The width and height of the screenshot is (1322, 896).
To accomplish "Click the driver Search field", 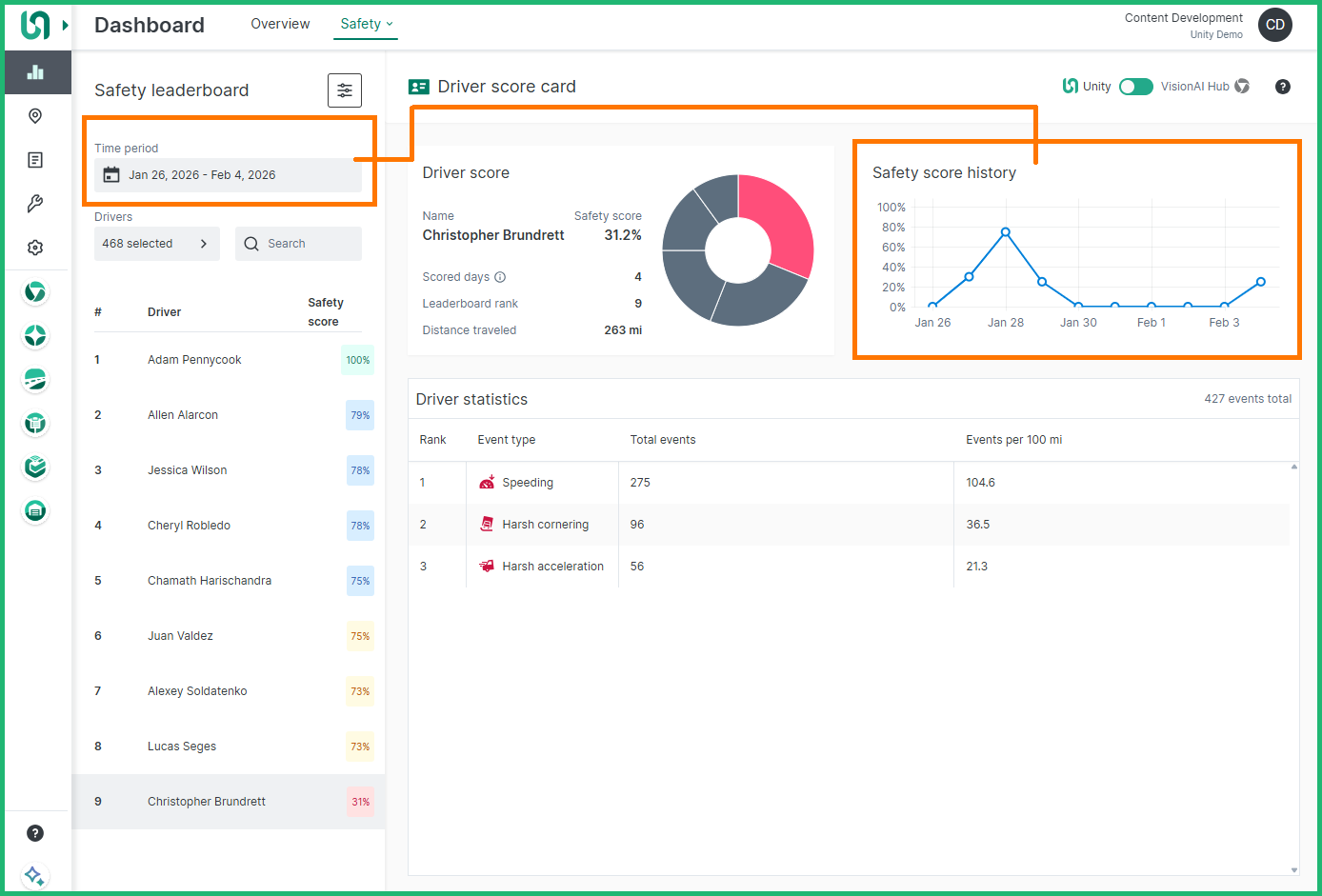I will click(x=298, y=244).
